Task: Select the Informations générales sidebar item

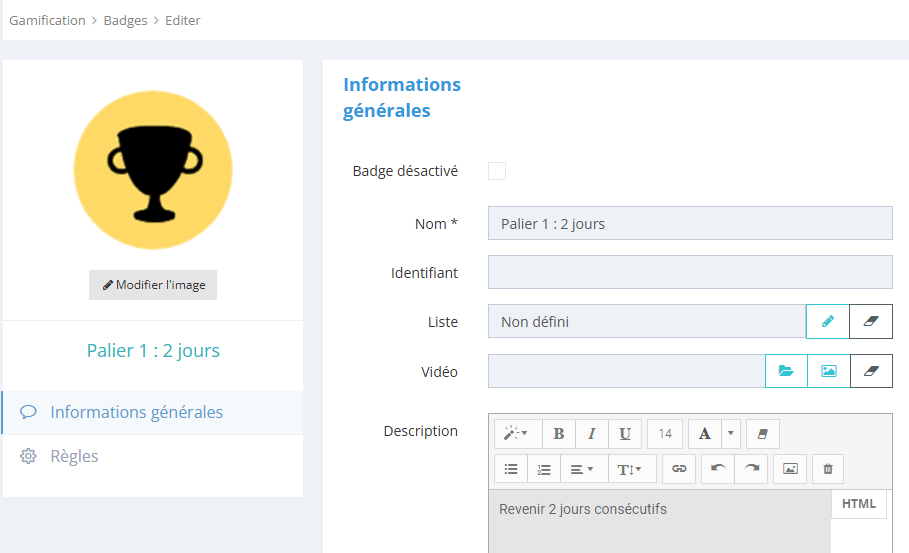Action: click(x=136, y=412)
